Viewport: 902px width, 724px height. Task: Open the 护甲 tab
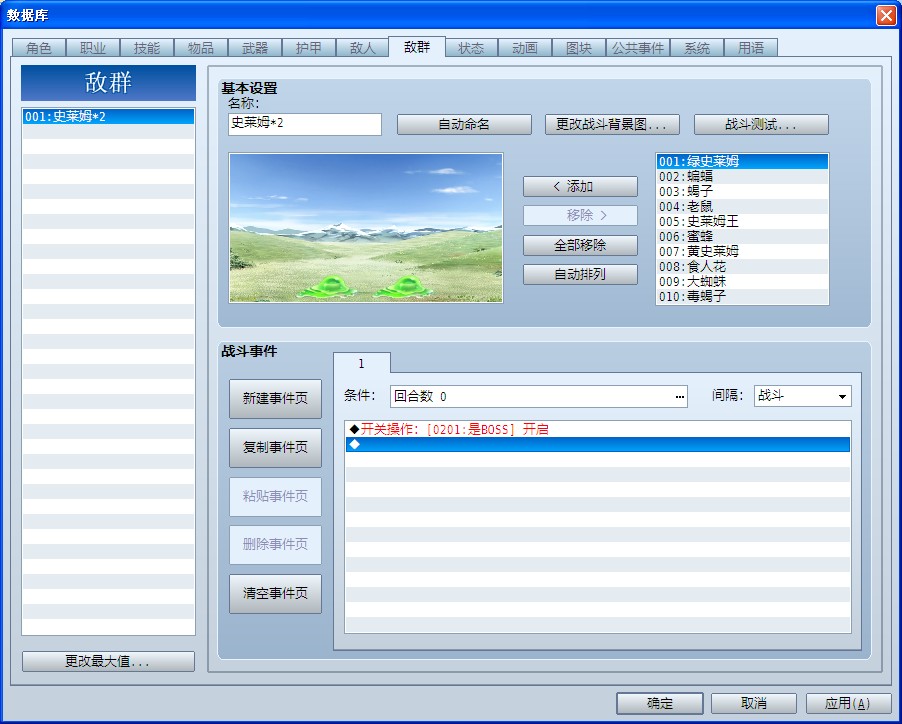coord(309,48)
